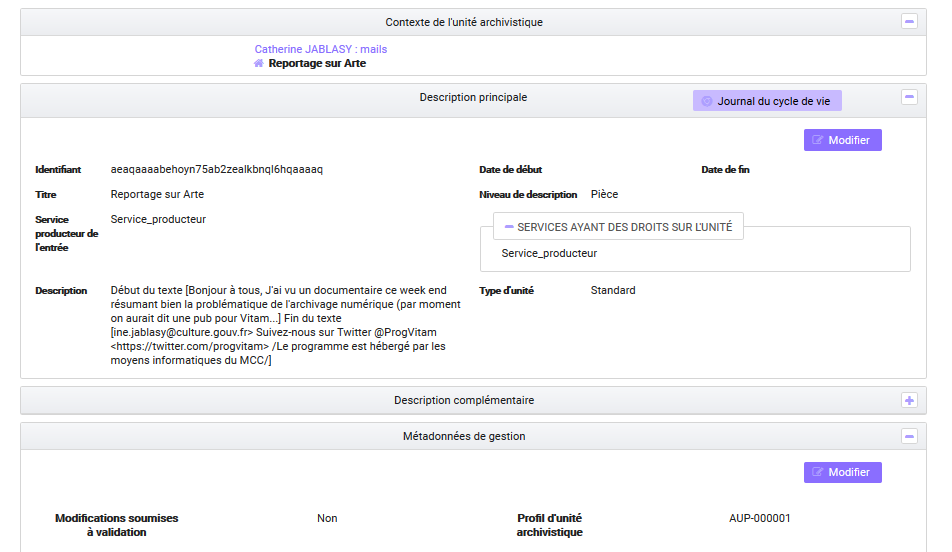Click the minus icon of Métadonnées de gestion
This screenshot has height=552, width=952.
tap(909, 436)
